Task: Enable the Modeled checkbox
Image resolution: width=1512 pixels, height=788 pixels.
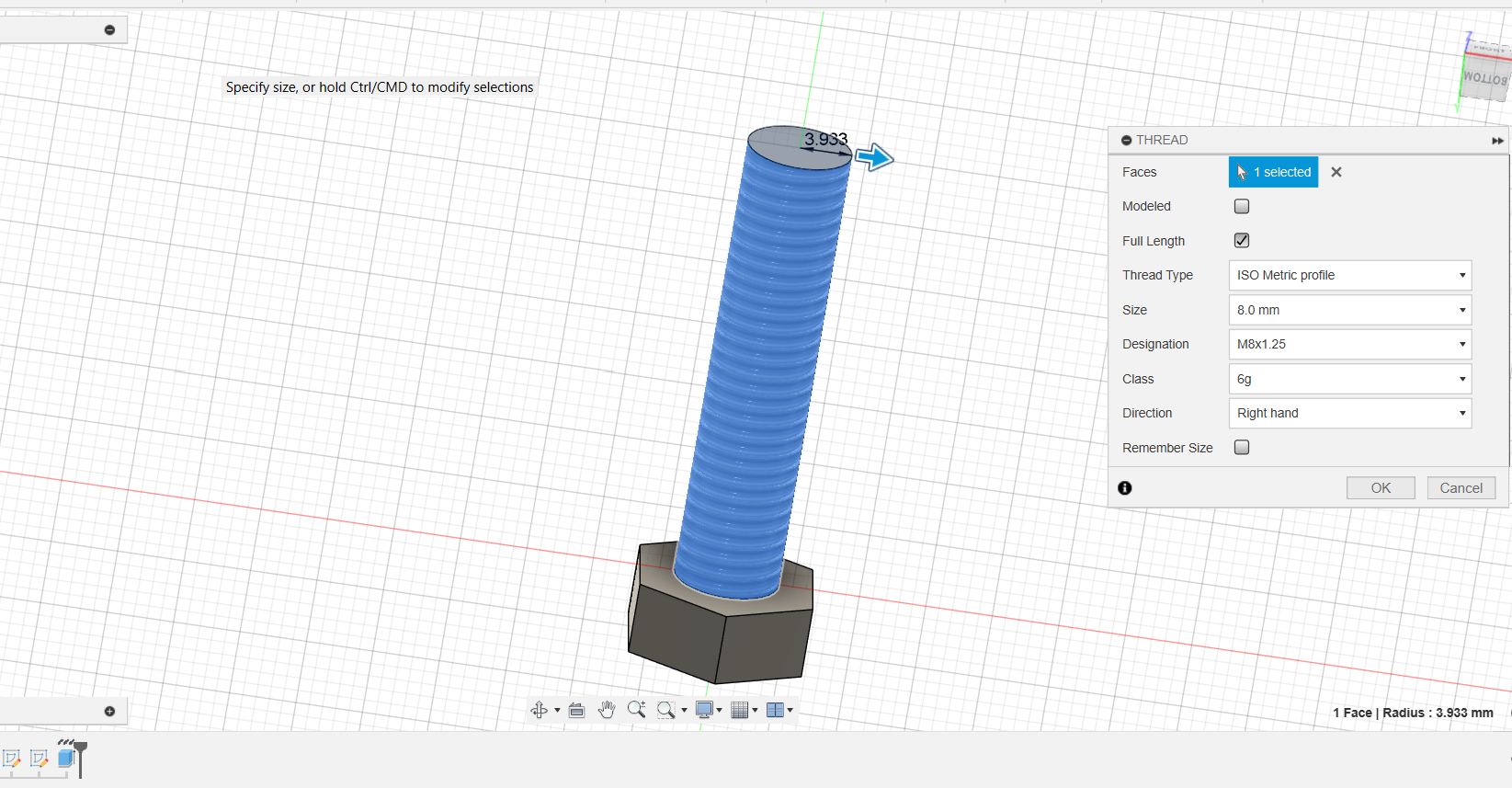Action: [x=1242, y=206]
